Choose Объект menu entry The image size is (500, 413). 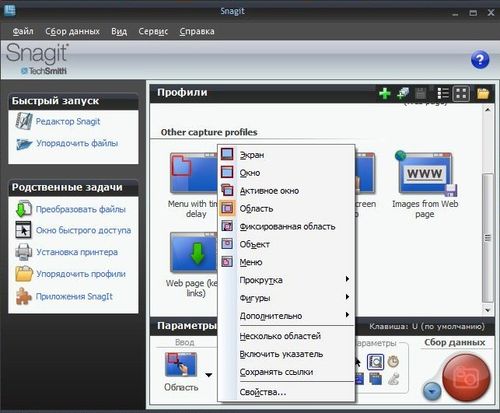(x=286, y=244)
